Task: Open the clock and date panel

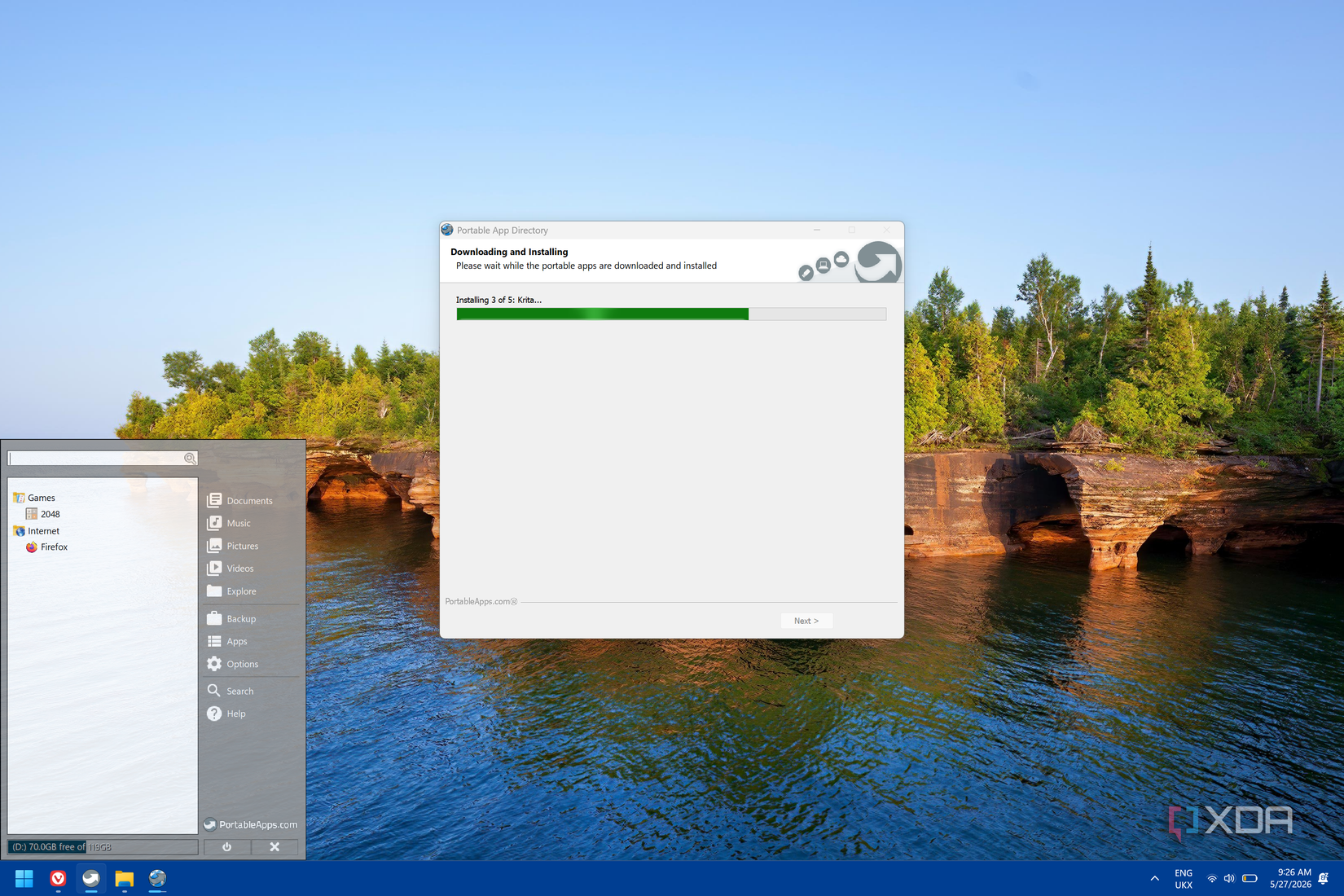Action: (x=1290, y=878)
